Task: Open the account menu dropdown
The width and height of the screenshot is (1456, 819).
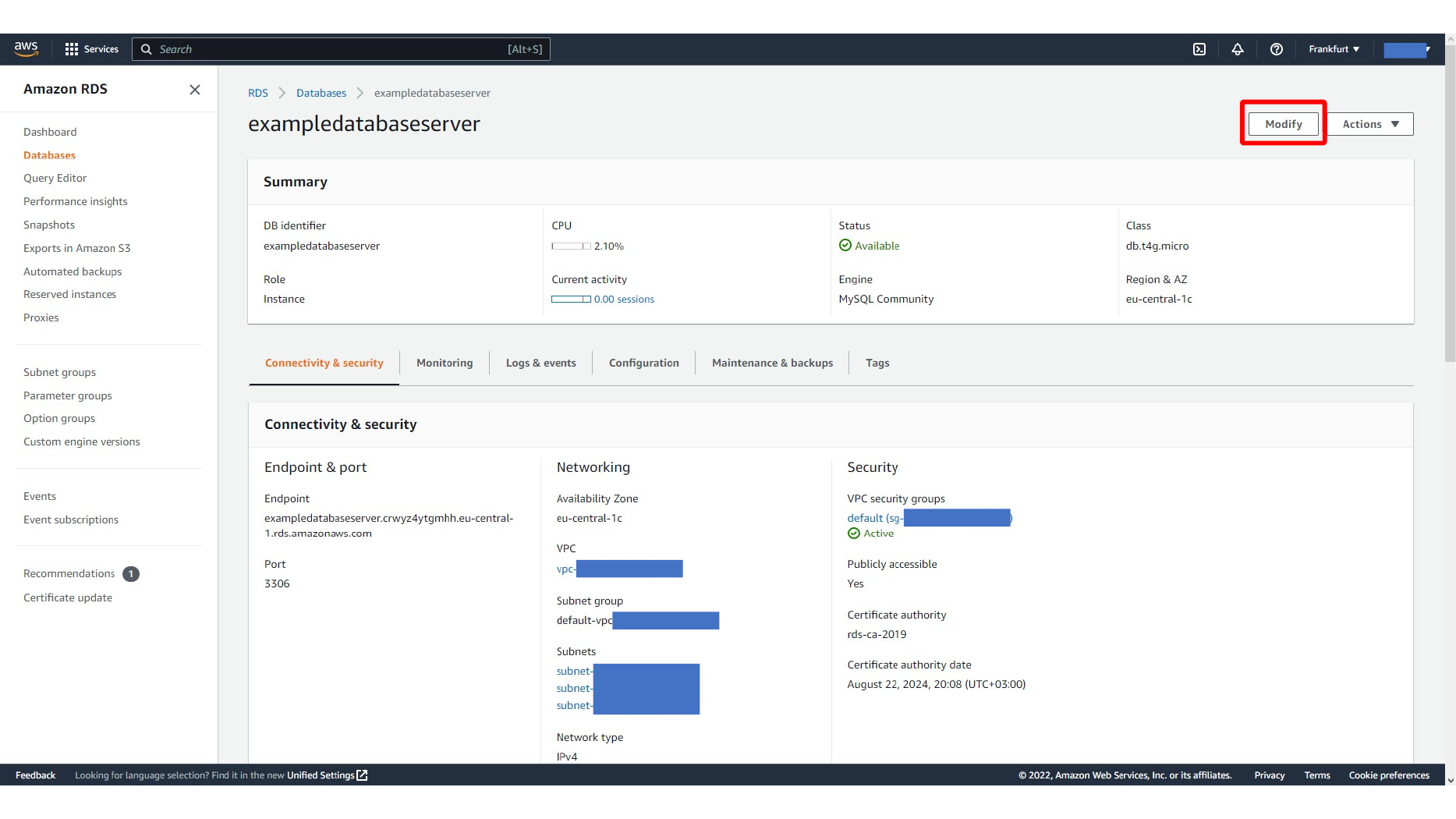Action: [x=1407, y=50]
